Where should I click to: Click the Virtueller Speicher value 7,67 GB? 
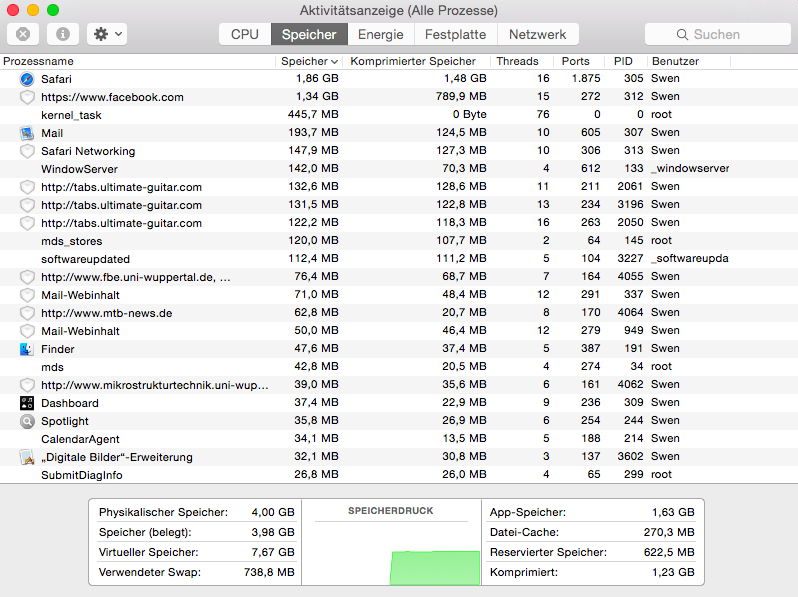(273, 552)
